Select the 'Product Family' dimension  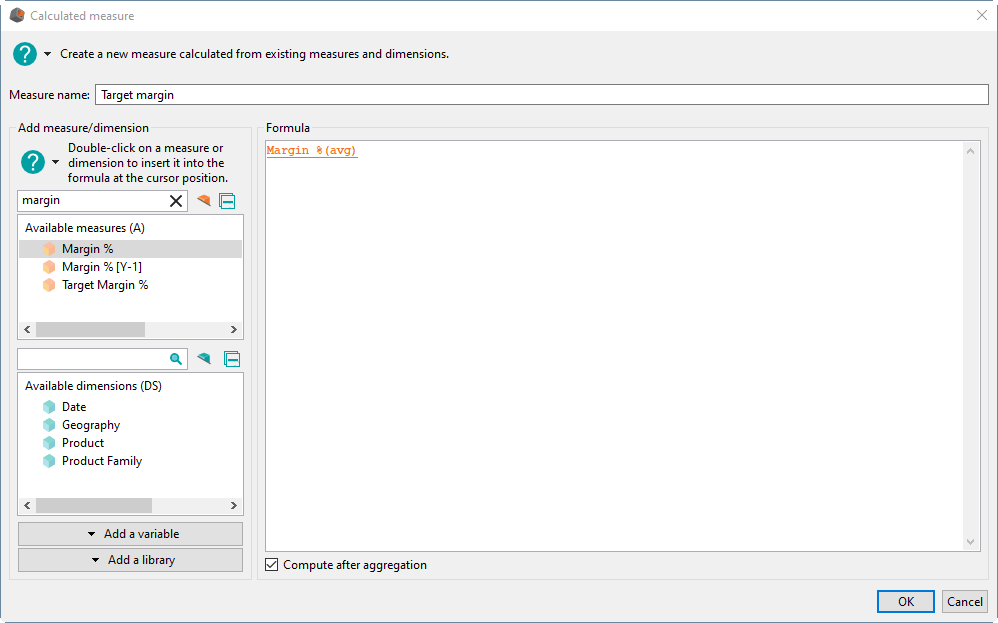point(102,461)
